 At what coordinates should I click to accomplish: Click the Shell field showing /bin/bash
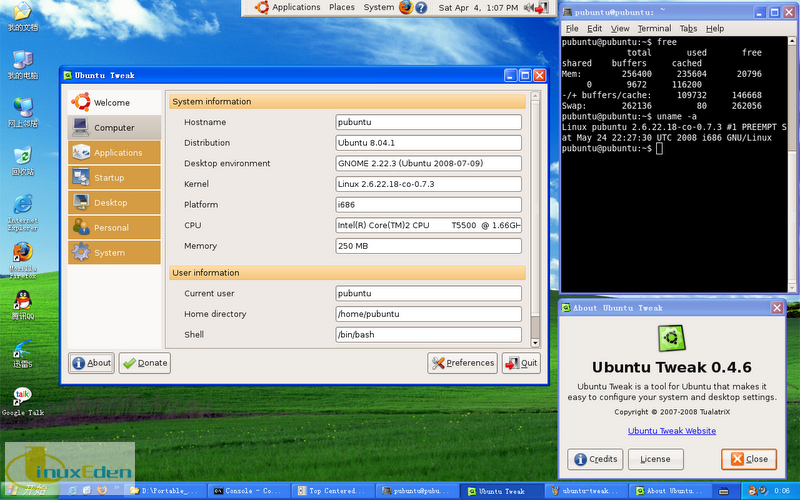[429, 335]
